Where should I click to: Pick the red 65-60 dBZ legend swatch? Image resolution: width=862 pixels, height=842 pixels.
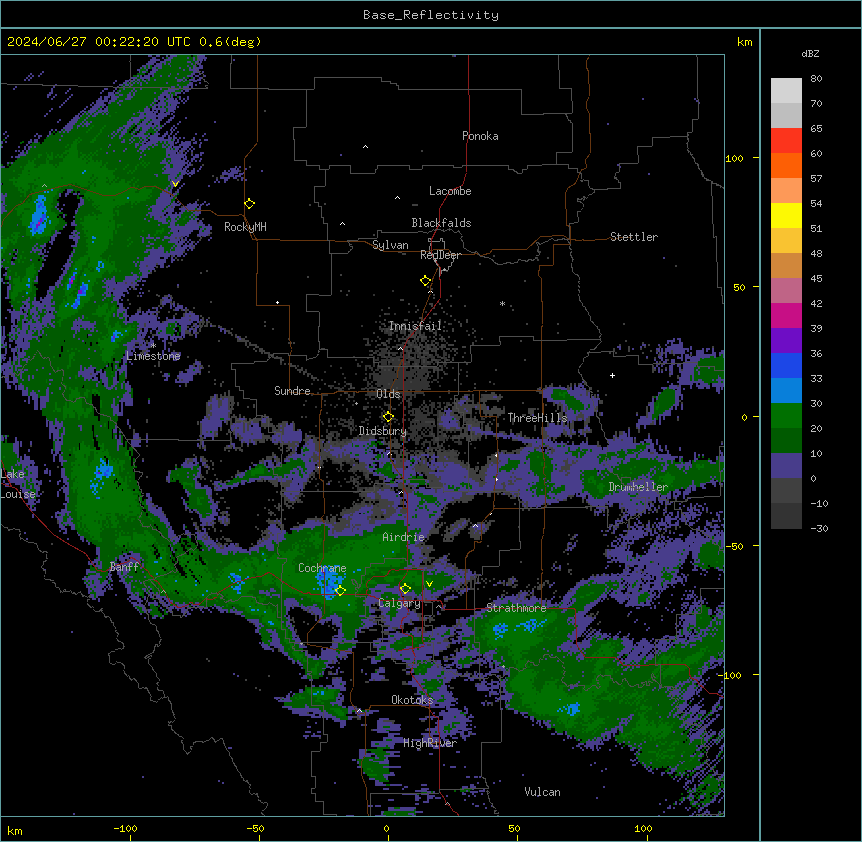click(x=786, y=141)
